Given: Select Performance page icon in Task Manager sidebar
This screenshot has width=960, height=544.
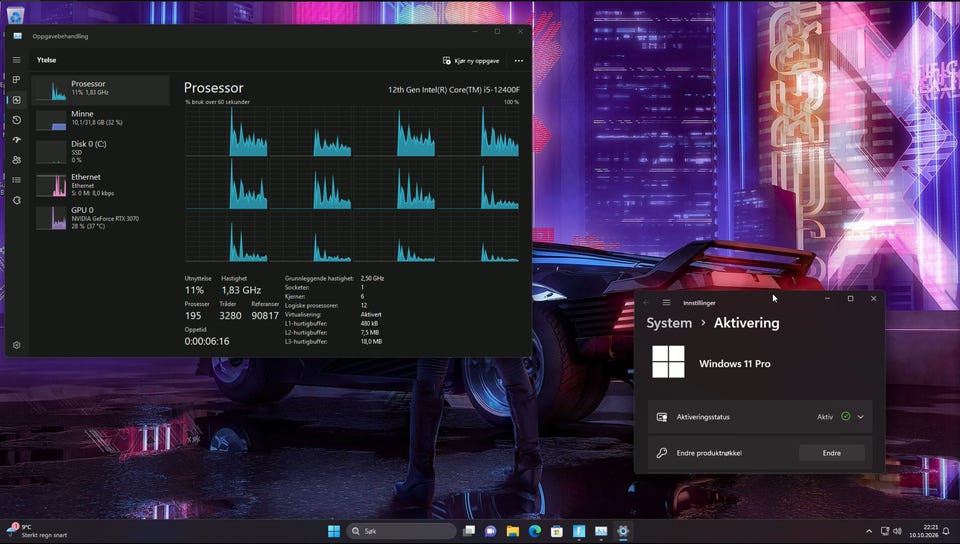Looking at the screenshot, I should 17,100.
